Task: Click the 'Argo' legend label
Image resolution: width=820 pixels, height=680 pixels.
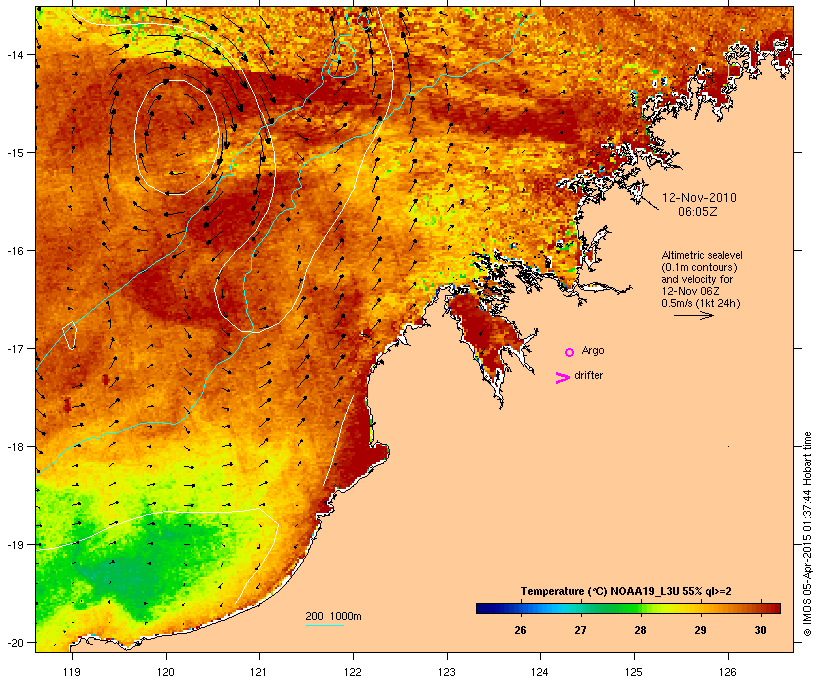Action: (x=593, y=350)
